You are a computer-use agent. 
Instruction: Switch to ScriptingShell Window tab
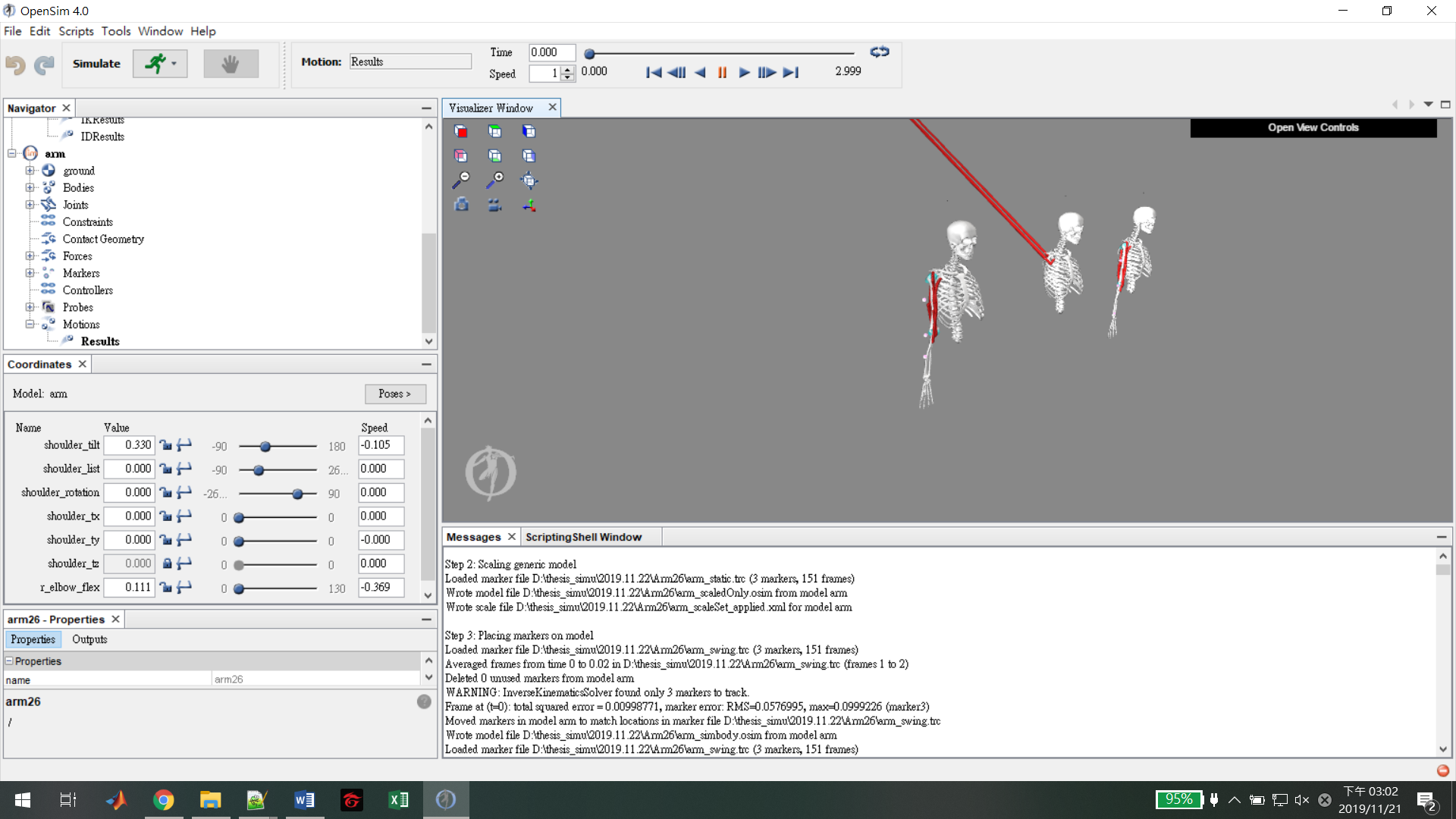[x=583, y=537]
